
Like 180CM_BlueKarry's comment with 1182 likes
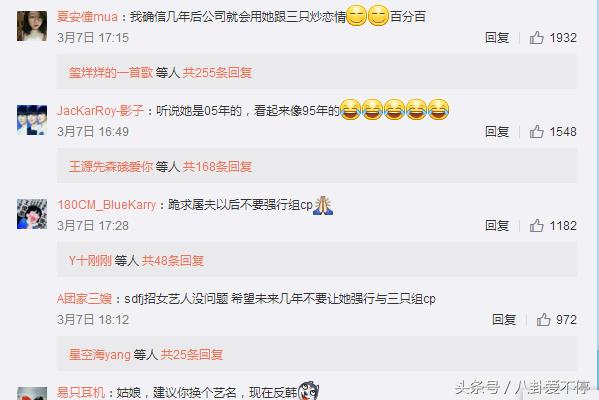(536, 225)
